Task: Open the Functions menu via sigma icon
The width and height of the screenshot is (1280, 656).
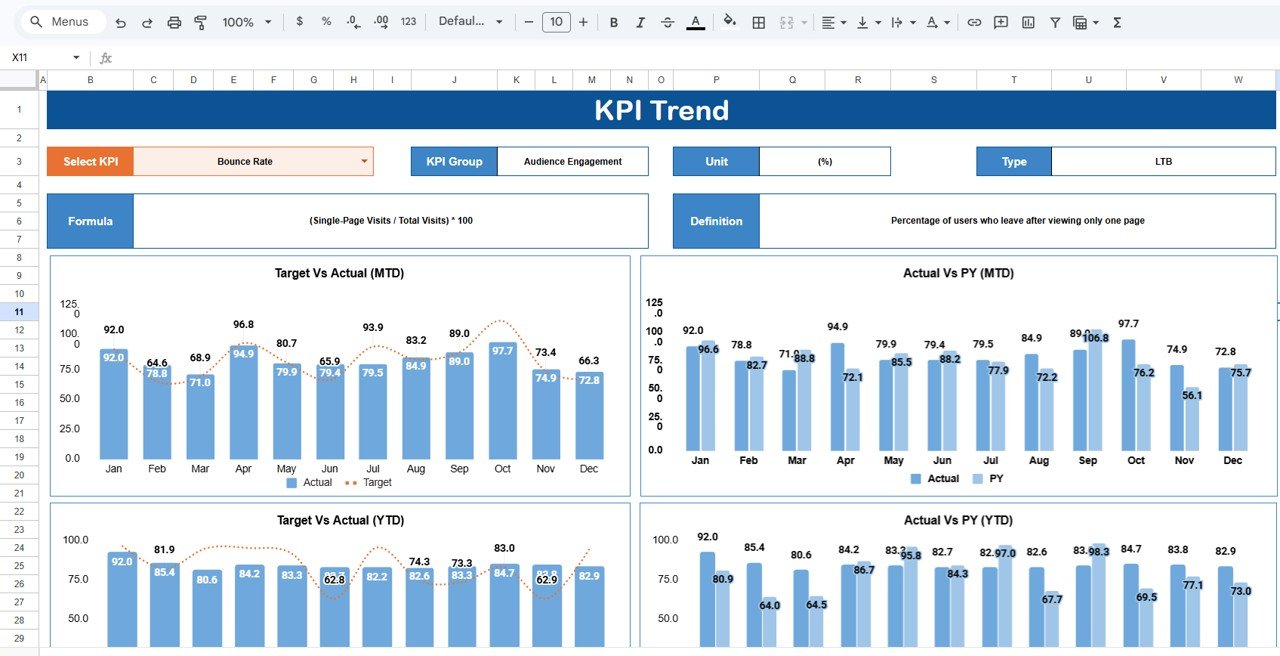Action: [x=1115, y=21]
